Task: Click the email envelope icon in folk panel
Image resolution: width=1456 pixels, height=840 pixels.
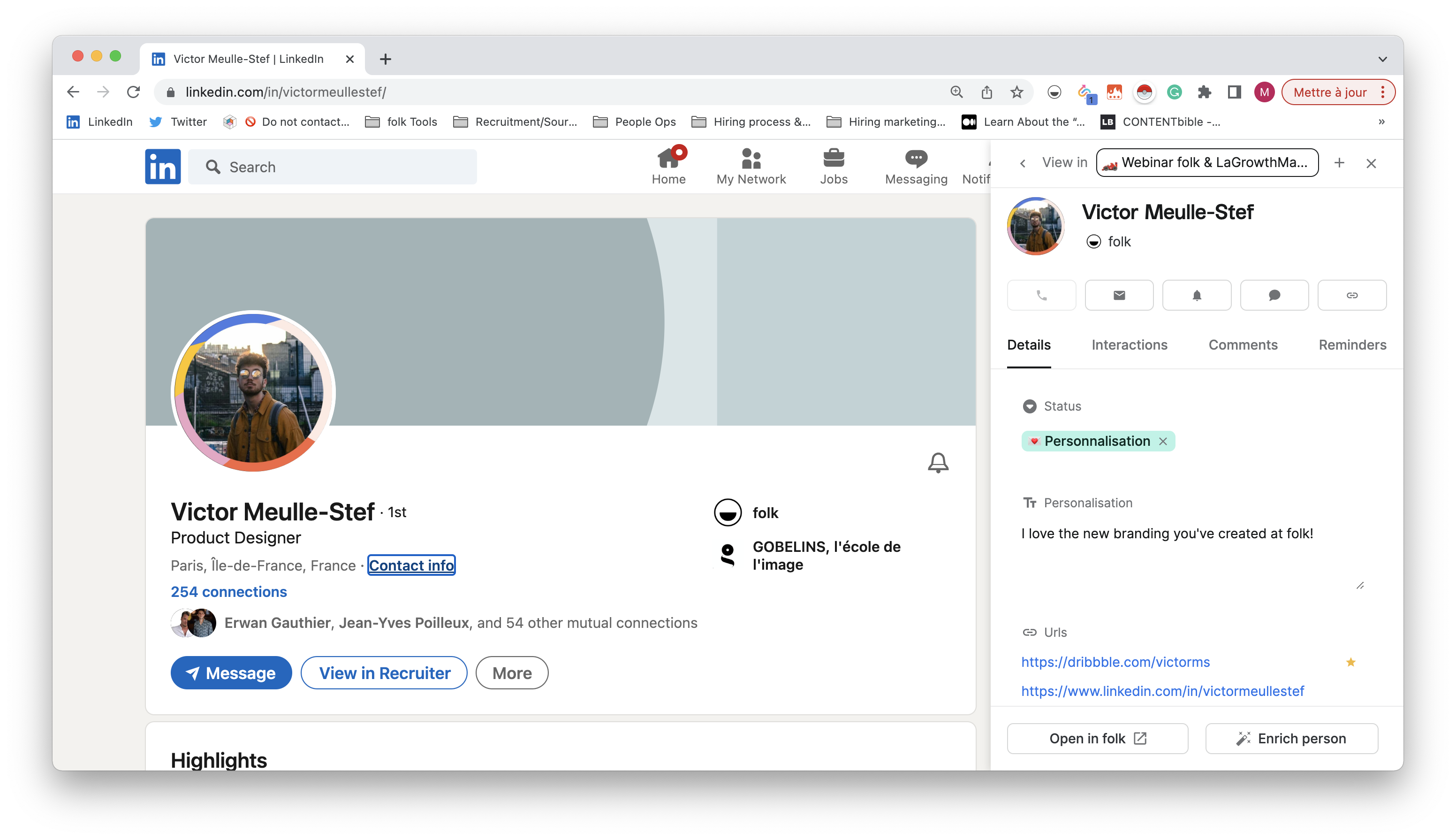Action: [1119, 295]
